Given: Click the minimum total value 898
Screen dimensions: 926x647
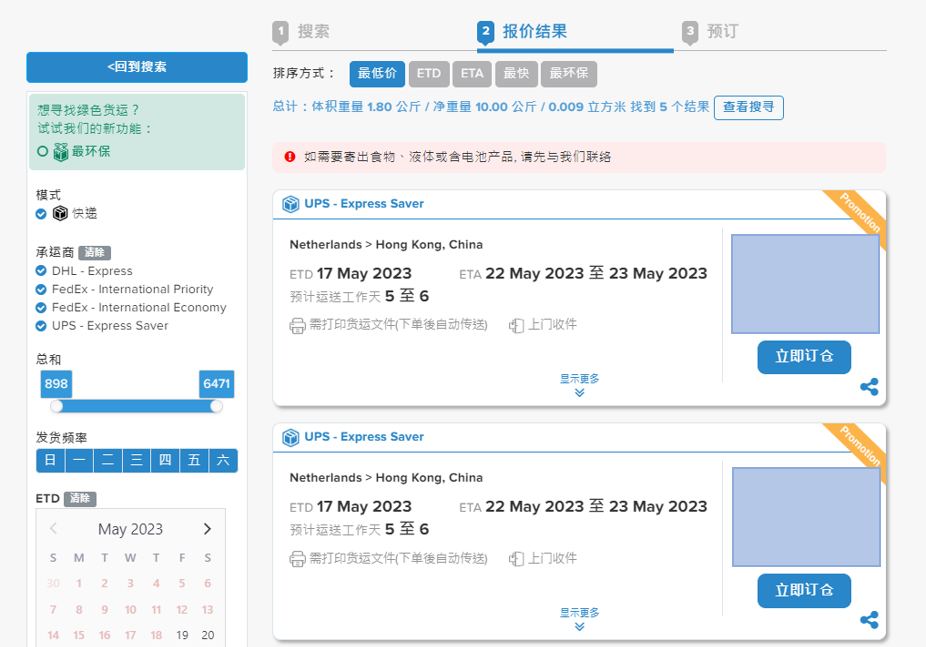Looking at the screenshot, I should coord(56,384).
